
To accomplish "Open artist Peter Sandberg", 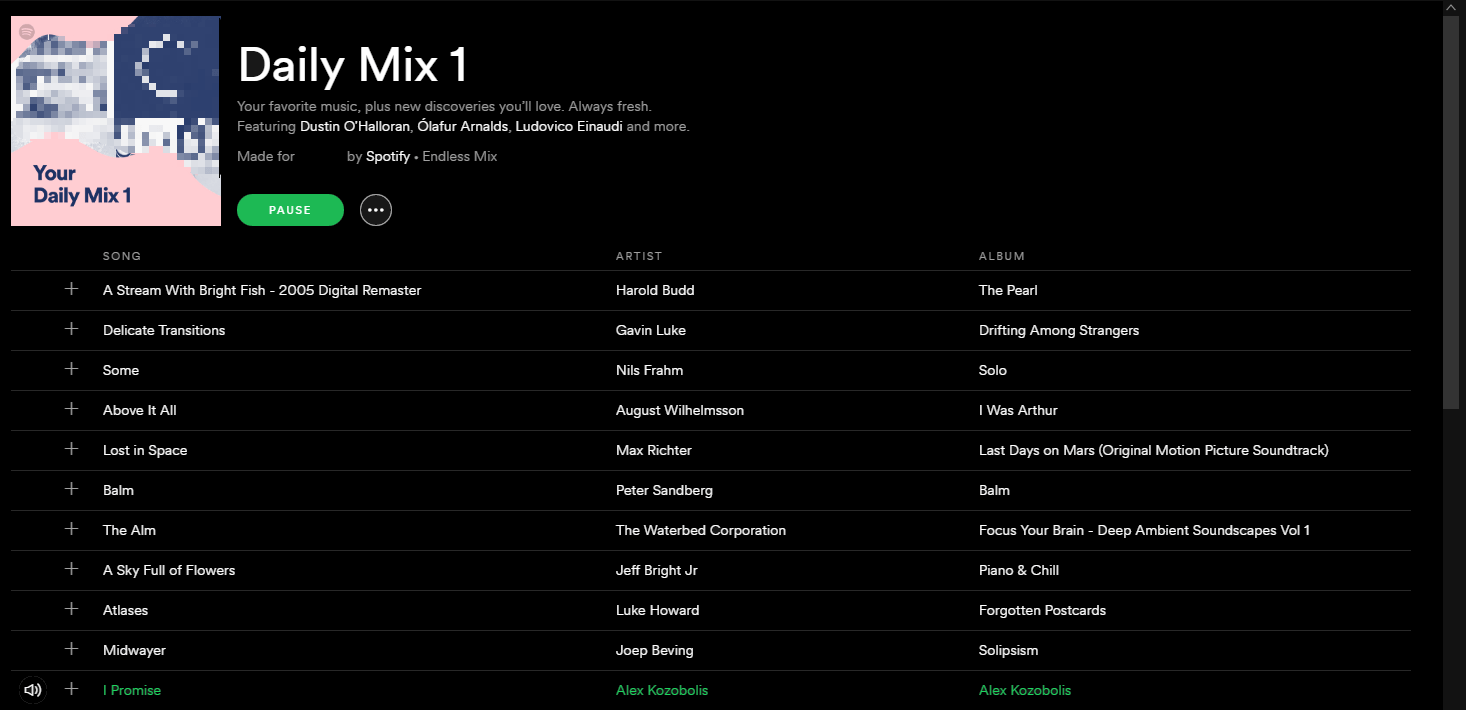I will (x=664, y=490).
